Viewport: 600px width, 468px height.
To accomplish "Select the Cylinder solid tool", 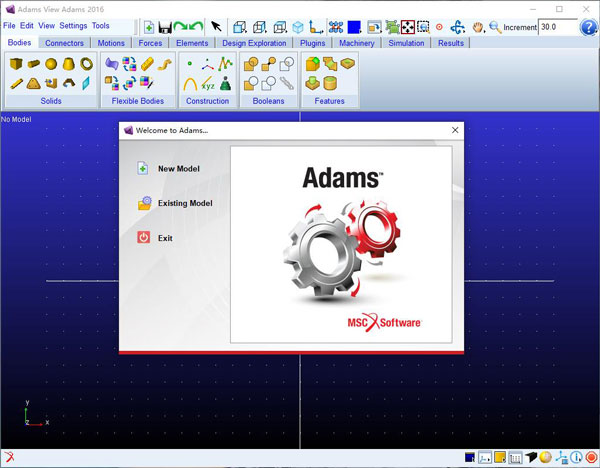I will 33,64.
